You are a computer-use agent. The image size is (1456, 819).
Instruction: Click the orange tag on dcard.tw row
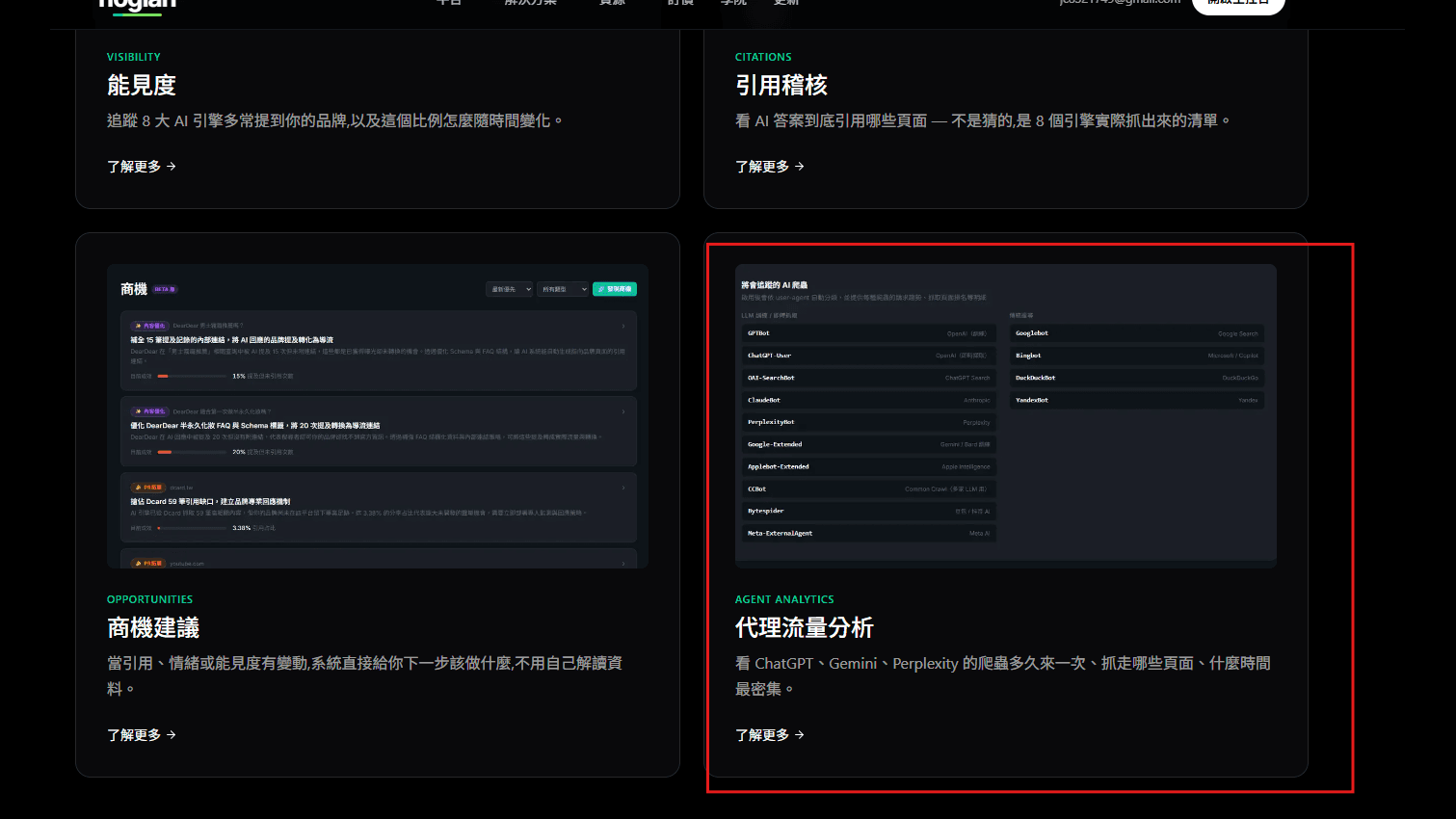tap(148, 488)
